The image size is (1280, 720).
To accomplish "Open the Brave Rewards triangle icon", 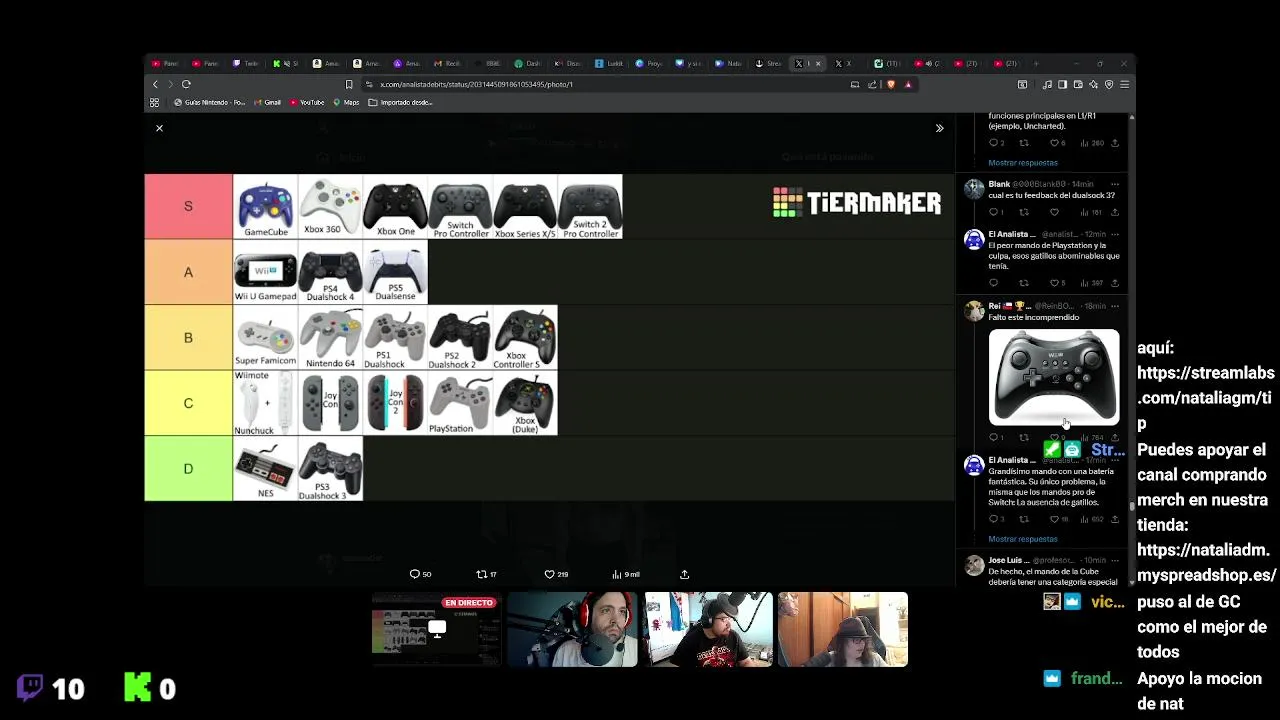I will coord(908,84).
